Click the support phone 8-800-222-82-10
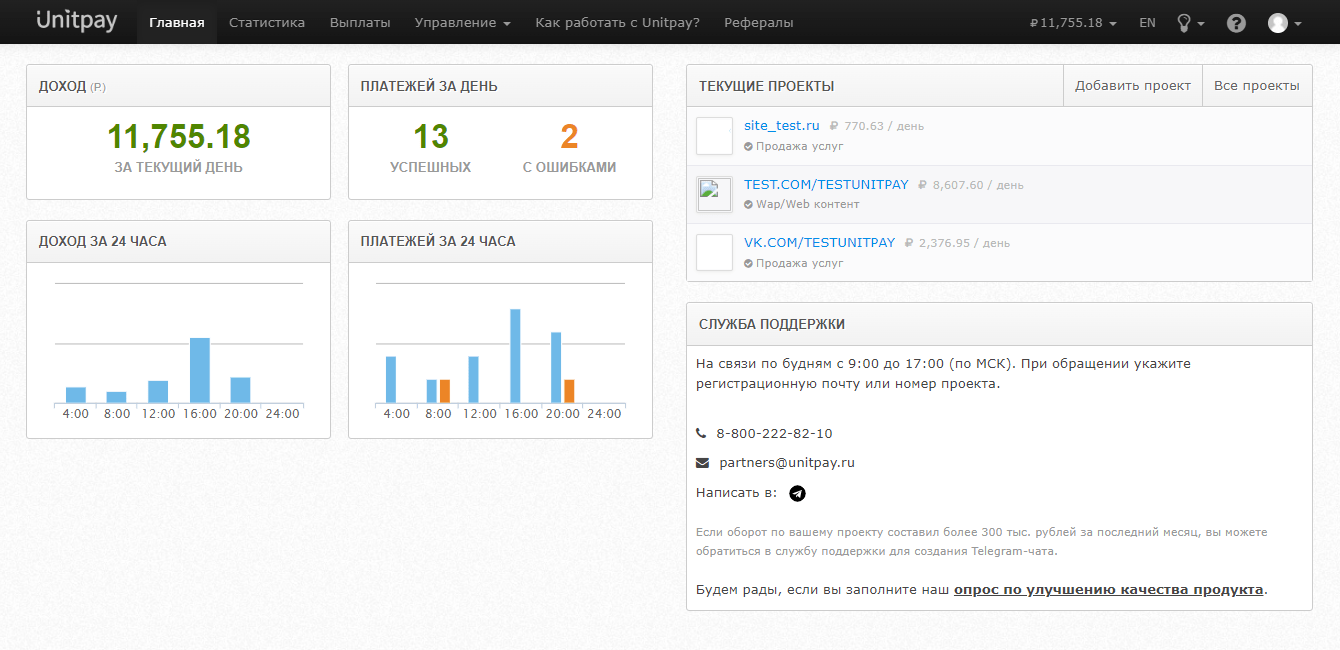 (774, 433)
